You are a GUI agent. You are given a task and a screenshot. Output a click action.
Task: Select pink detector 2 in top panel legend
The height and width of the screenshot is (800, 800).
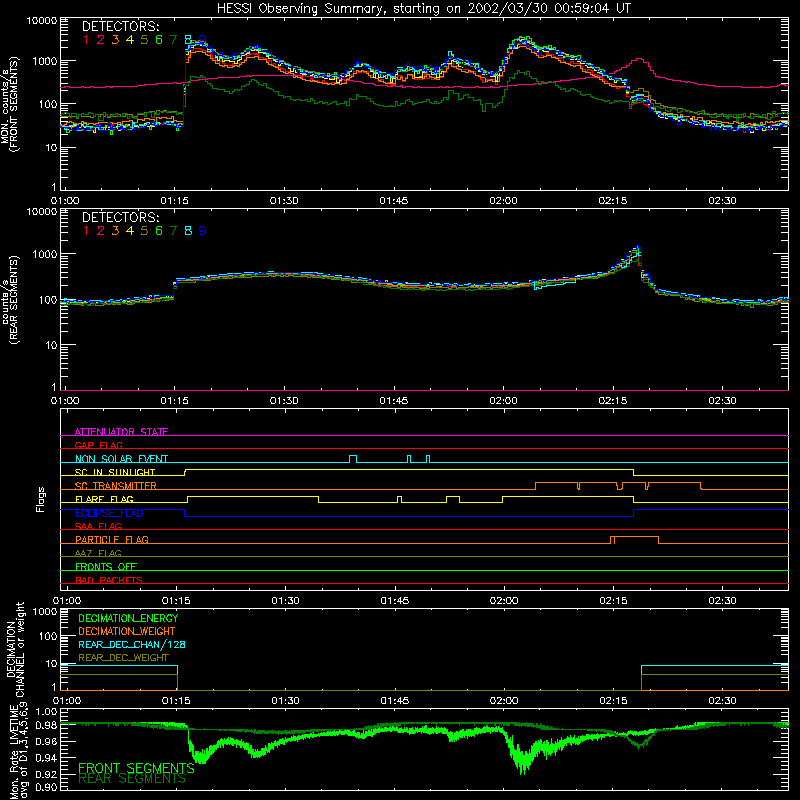(x=101, y=40)
